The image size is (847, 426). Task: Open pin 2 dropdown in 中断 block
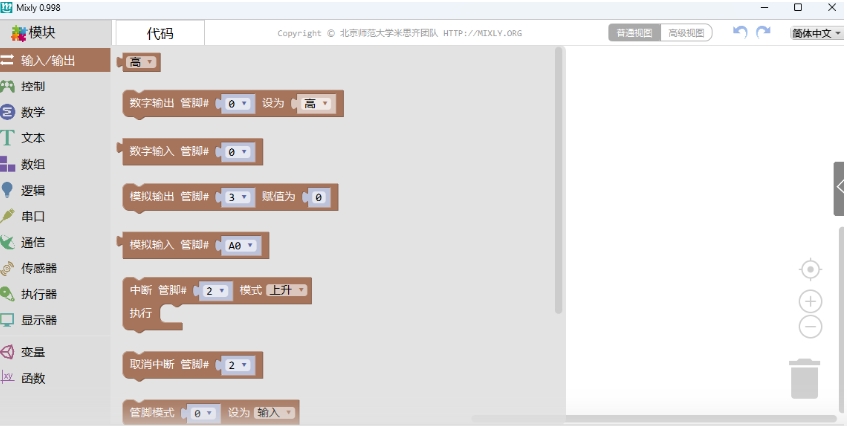point(216,291)
